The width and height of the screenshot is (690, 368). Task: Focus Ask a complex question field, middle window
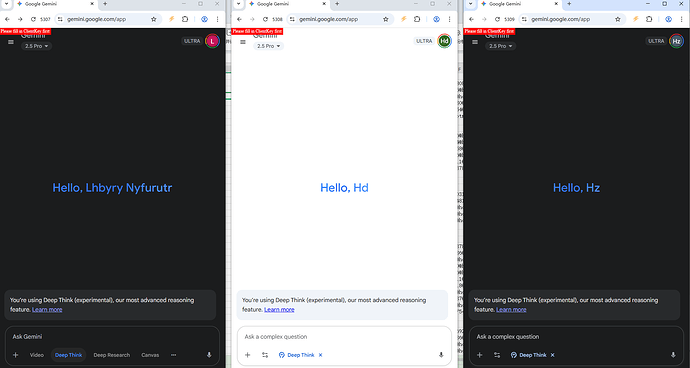[344, 337]
